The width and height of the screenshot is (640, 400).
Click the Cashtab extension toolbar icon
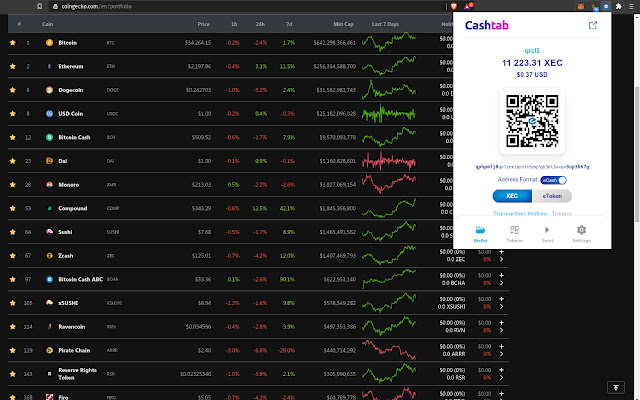tap(606, 6)
